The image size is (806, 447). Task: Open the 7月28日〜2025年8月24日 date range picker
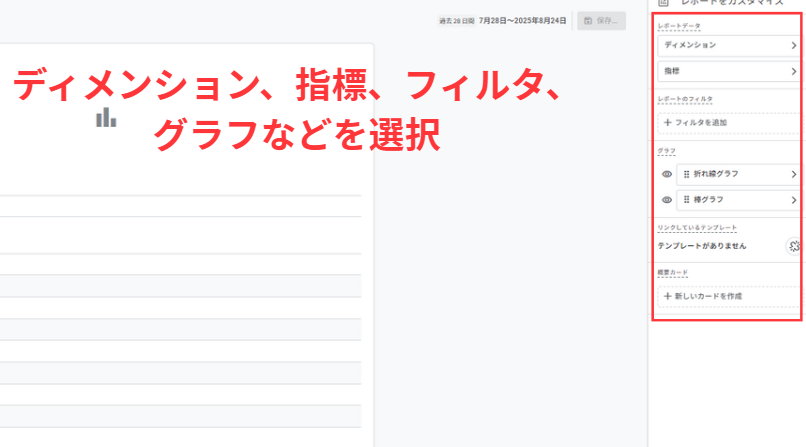tap(523, 21)
